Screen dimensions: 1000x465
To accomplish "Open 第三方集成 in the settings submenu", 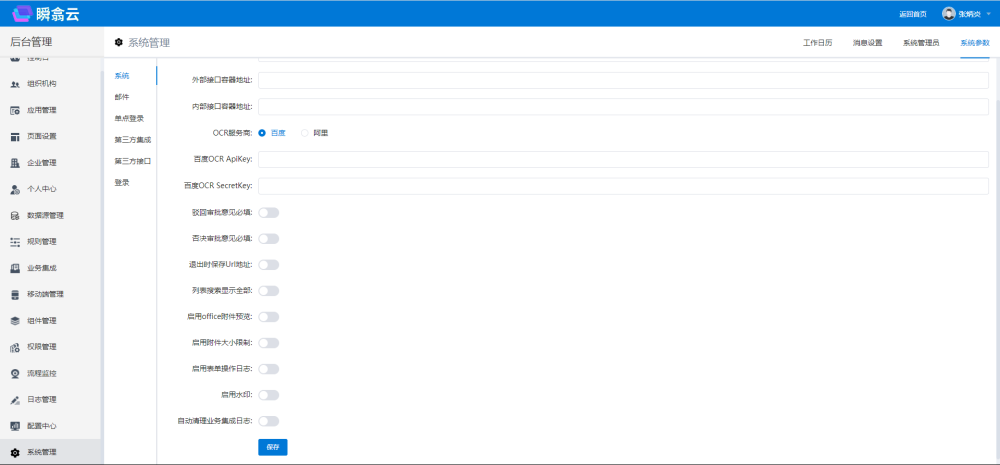I will [132, 140].
